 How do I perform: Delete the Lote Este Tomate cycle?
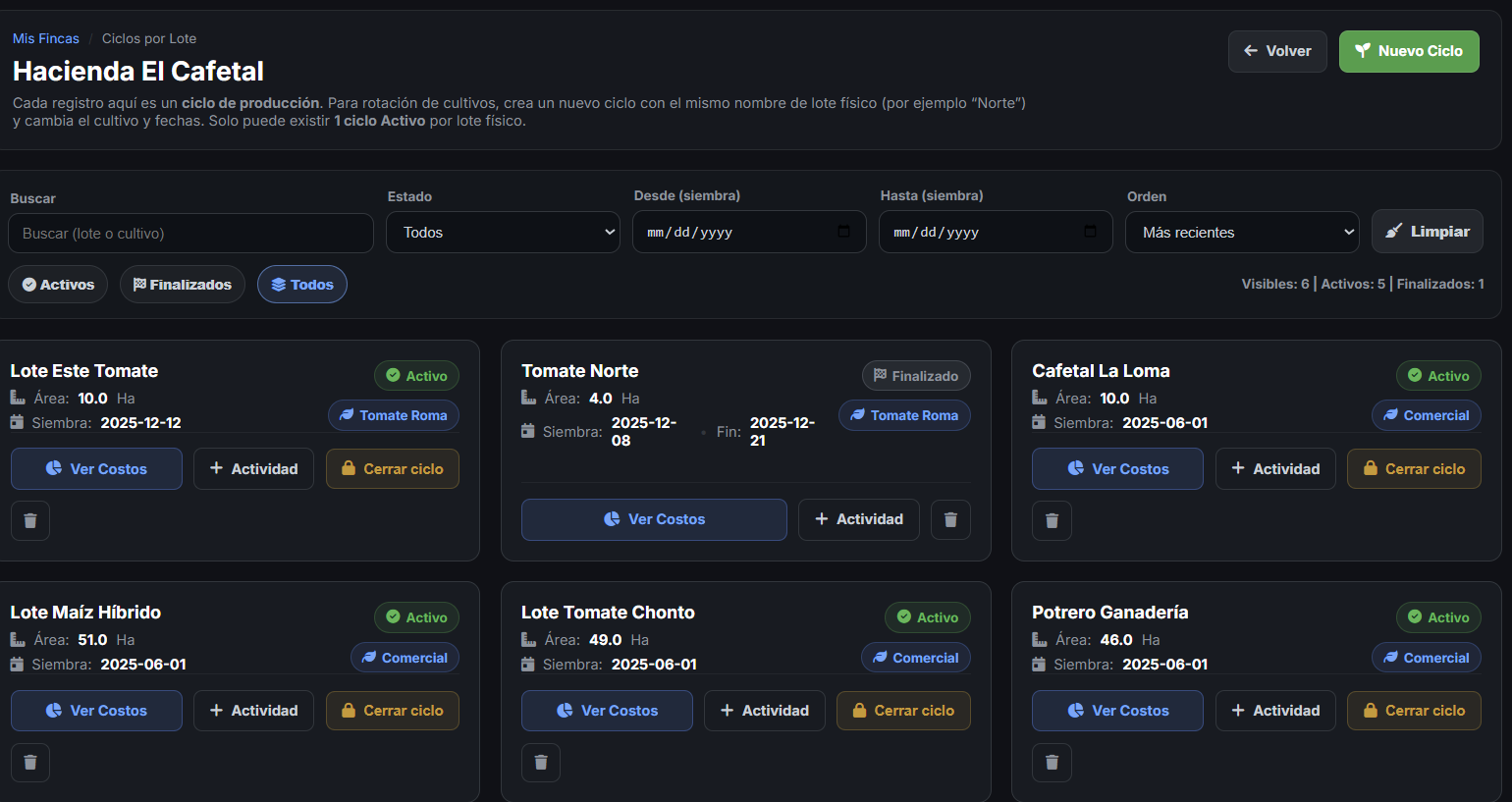coord(30,520)
